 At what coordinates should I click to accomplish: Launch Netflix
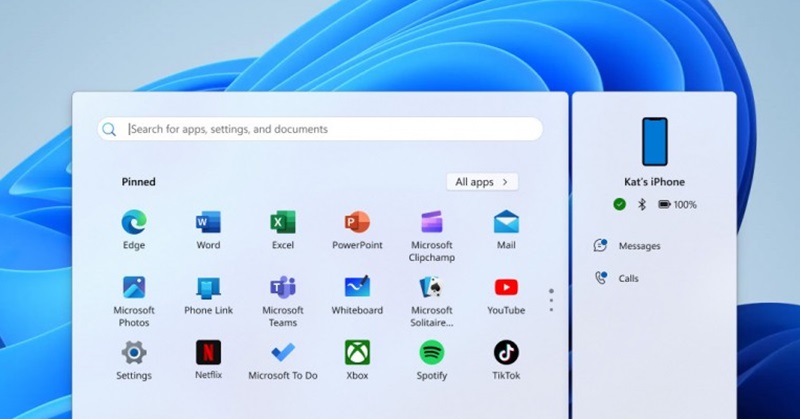[208, 360]
